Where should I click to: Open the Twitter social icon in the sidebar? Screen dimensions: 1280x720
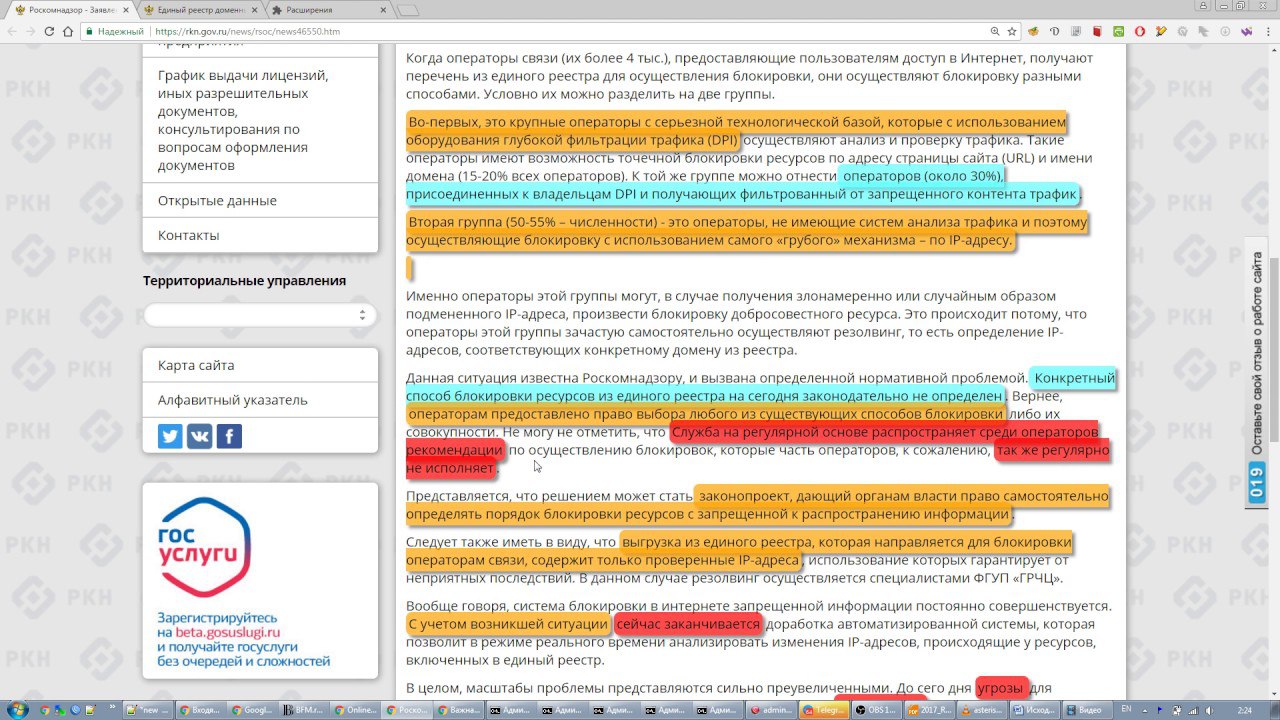(170, 436)
